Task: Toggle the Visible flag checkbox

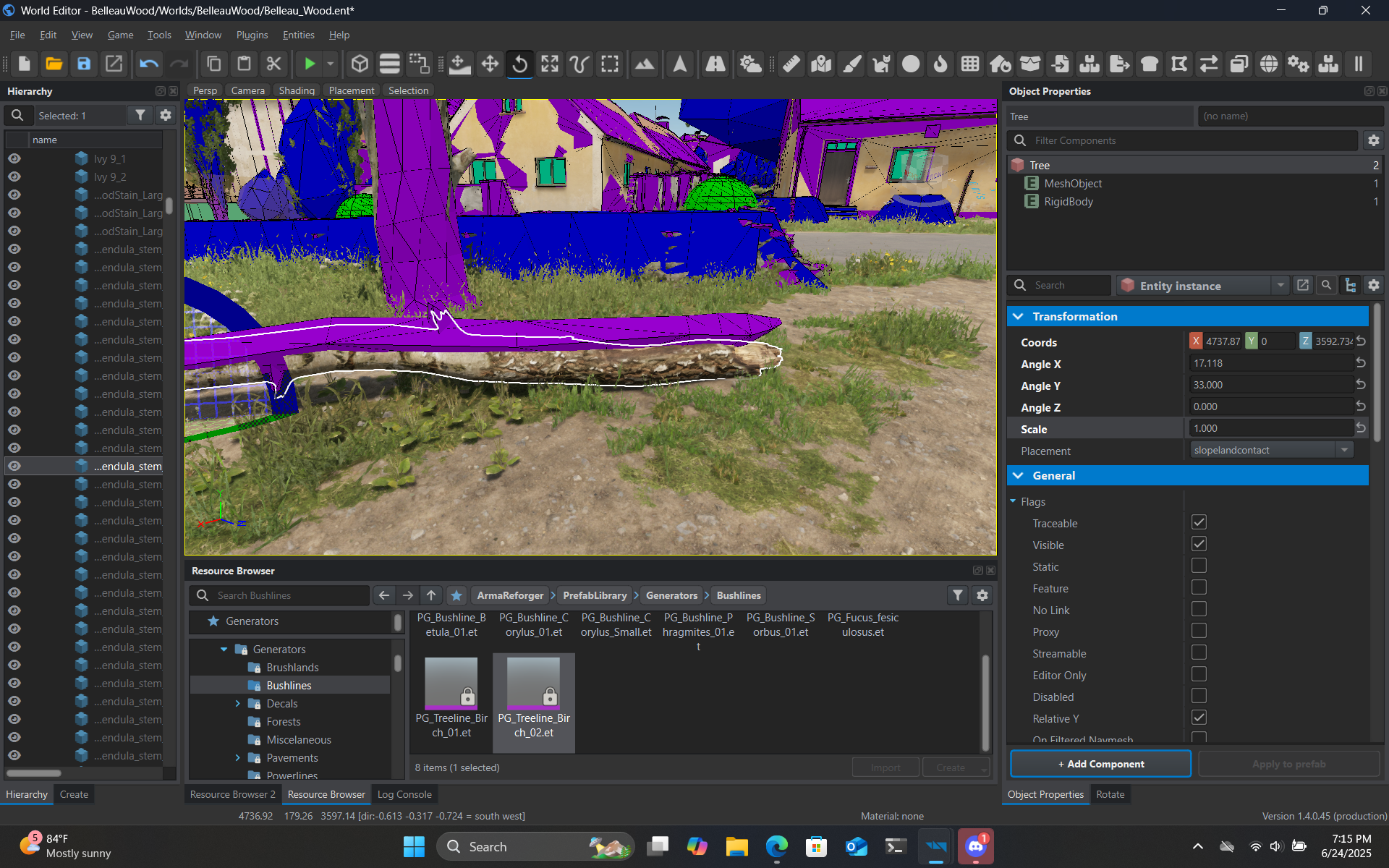Action: [x=1199, y=544]
